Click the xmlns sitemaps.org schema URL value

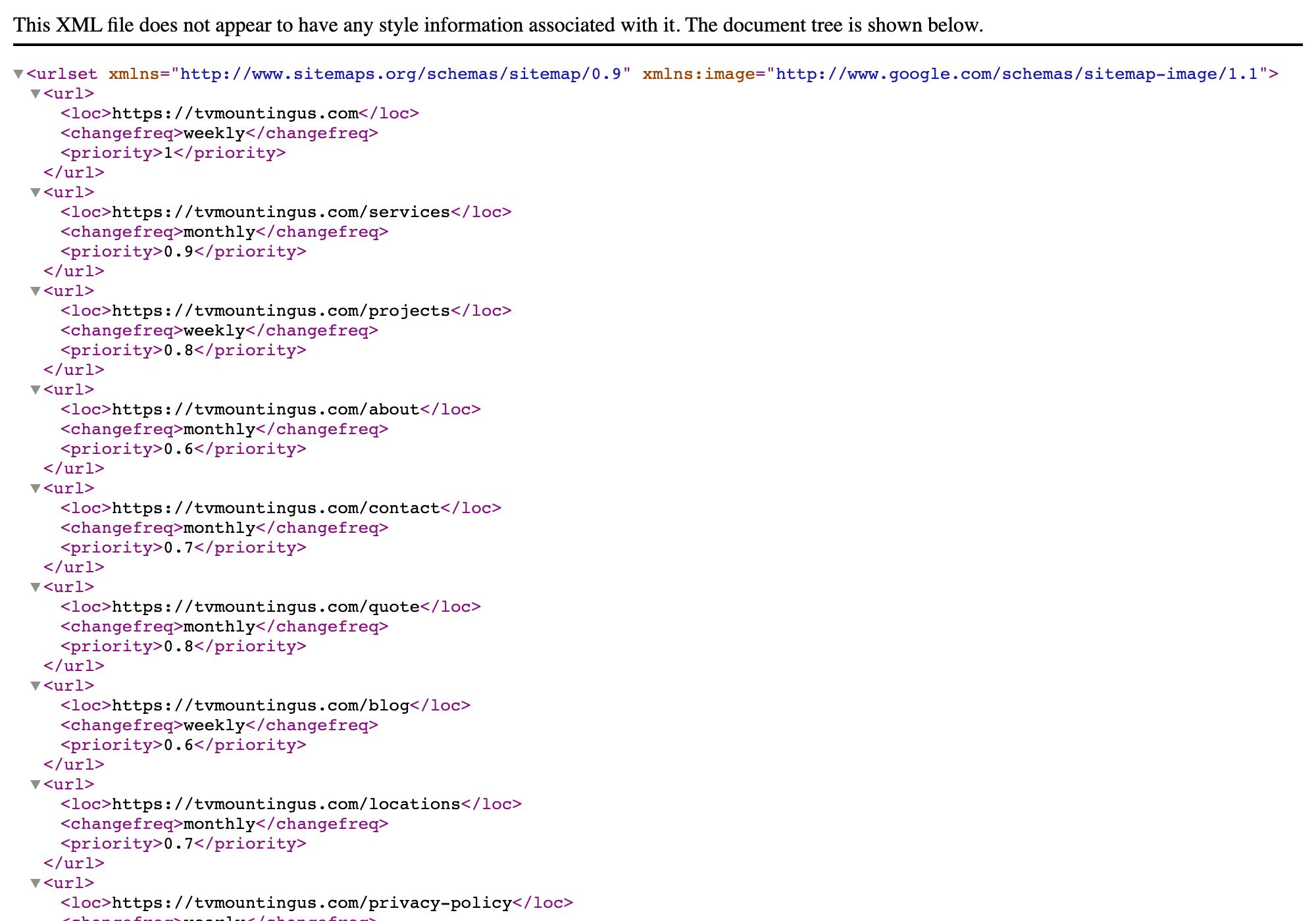click(x=401, y=74)
